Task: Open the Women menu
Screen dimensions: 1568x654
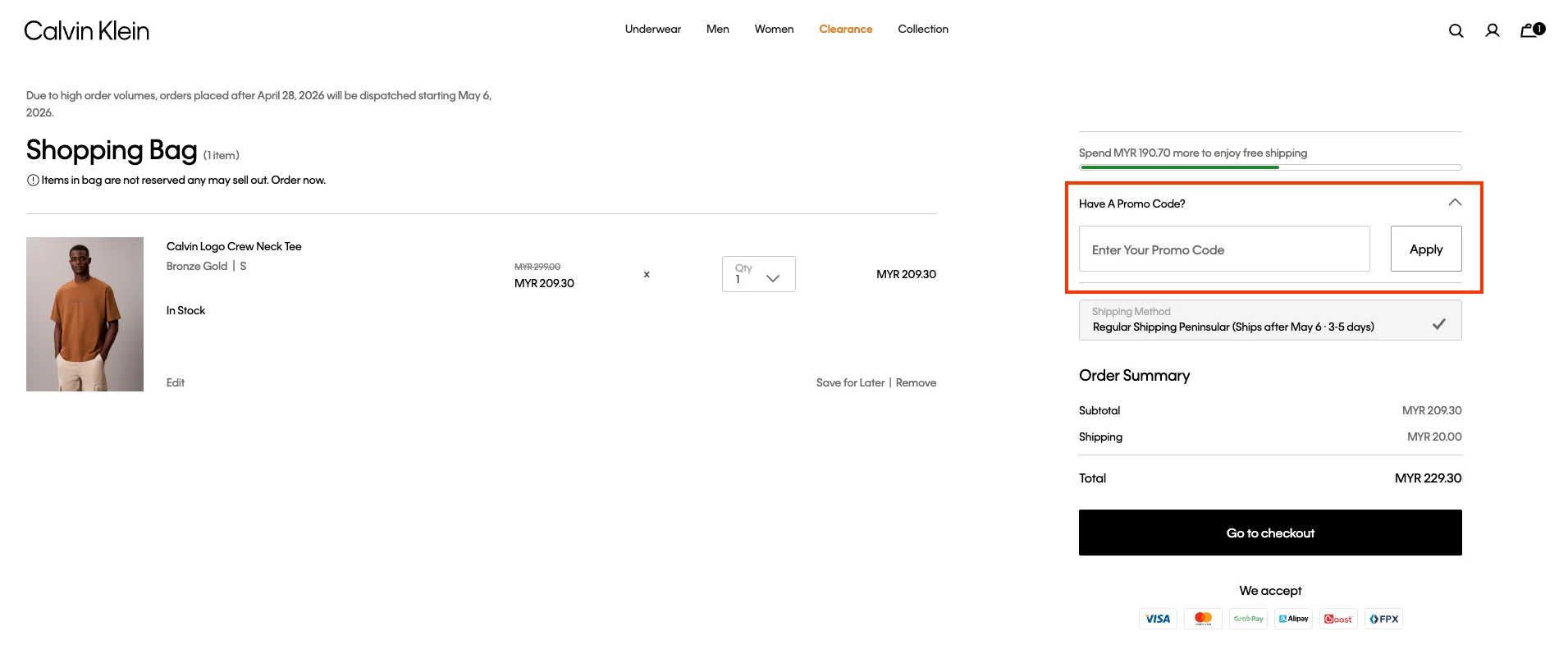Action: (x=774, y=29)
